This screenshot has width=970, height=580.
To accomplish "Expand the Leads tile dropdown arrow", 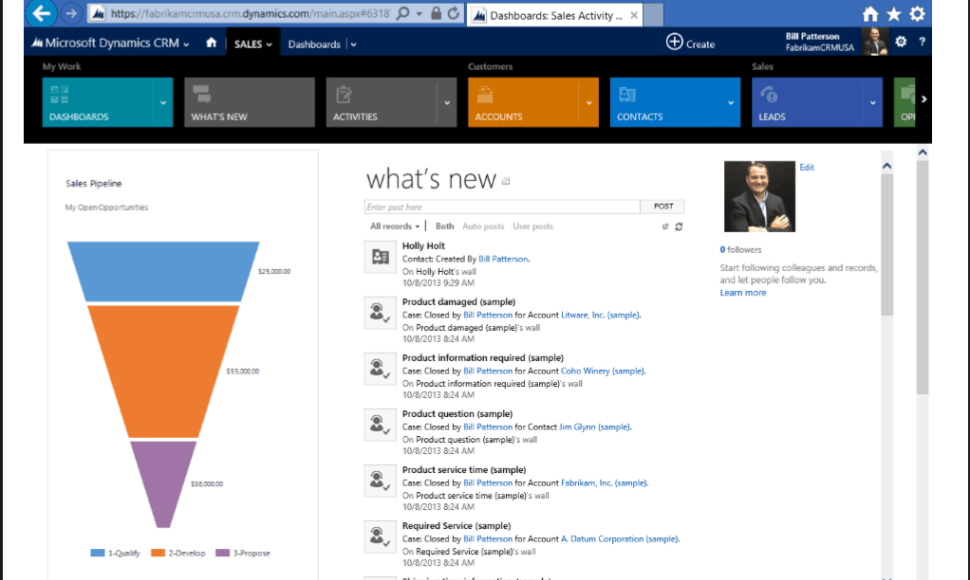I will pos(873,103).
